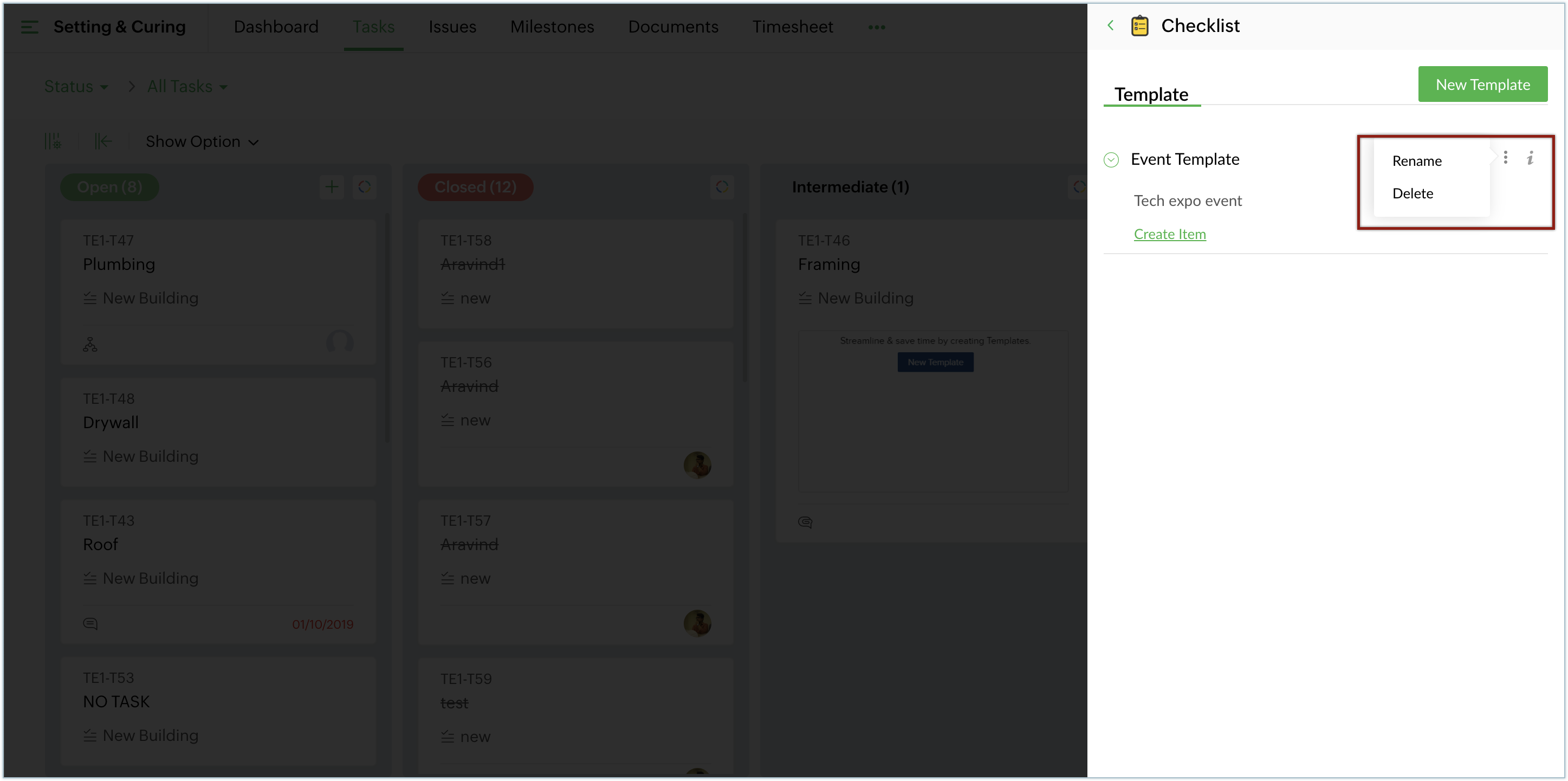Click the column settings icon
This screenshot has width=1568, height=781.
[53, 141]
